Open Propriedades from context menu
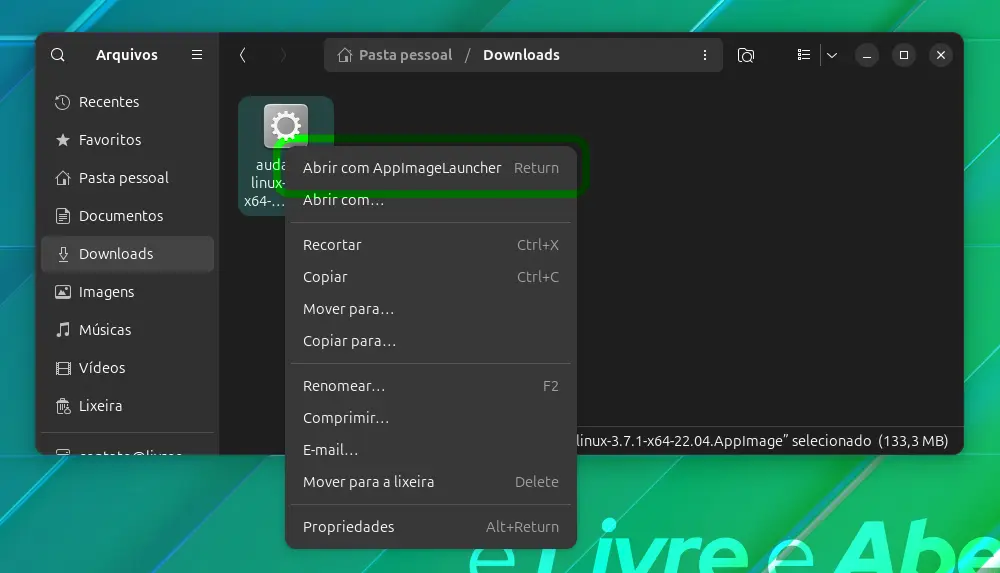The image size is (1000, 573). [x=430, y=527]
